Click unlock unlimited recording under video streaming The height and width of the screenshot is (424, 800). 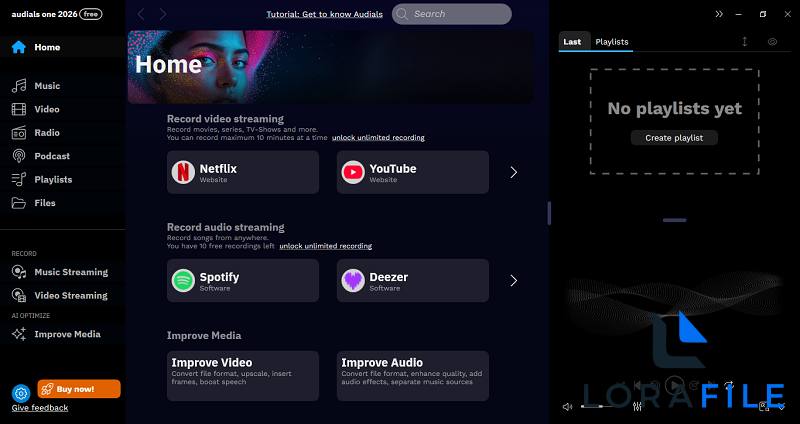(378, 138)
